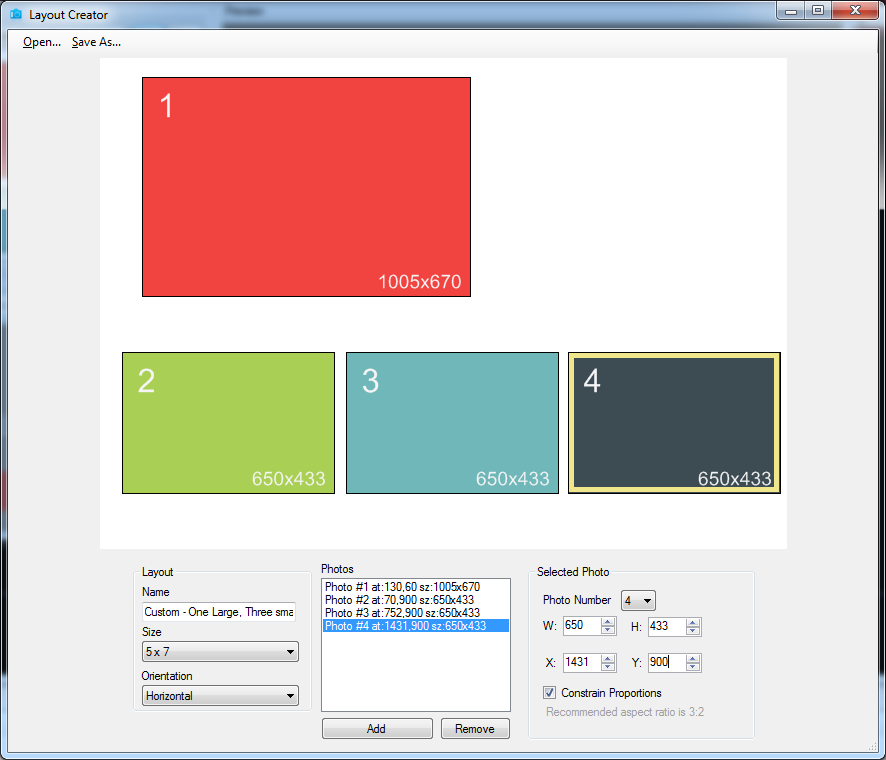Click the X position field
886x760 pixels.
582,662
